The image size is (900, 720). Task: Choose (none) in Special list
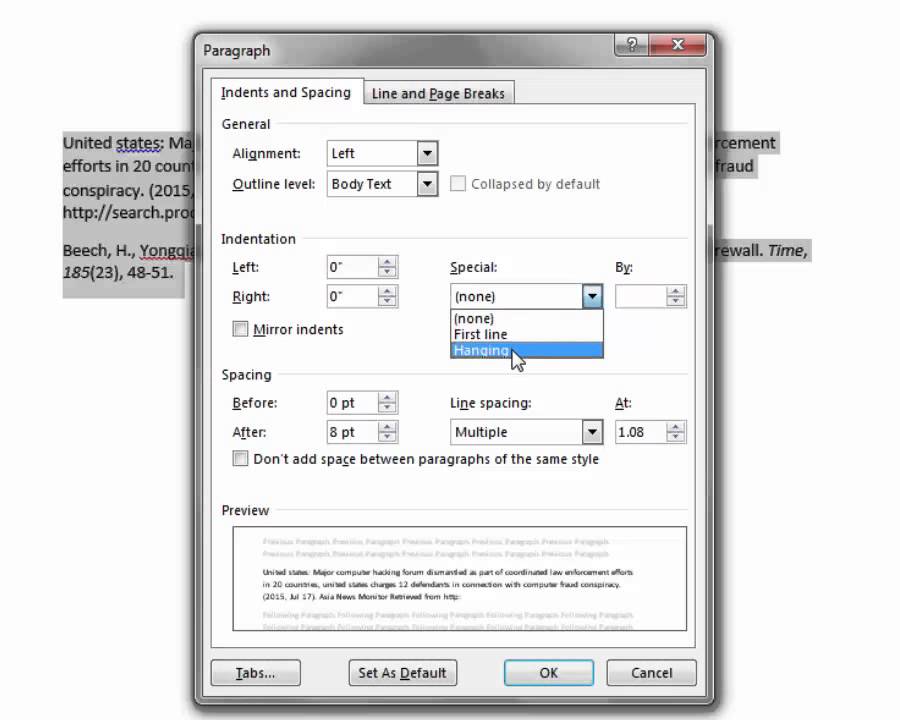[x=526, y=318]
